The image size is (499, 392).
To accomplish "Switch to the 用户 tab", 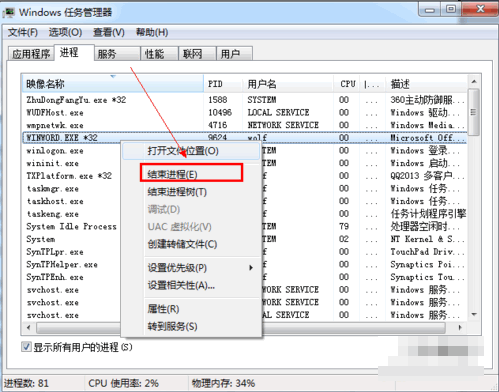I will click(234, 54).
